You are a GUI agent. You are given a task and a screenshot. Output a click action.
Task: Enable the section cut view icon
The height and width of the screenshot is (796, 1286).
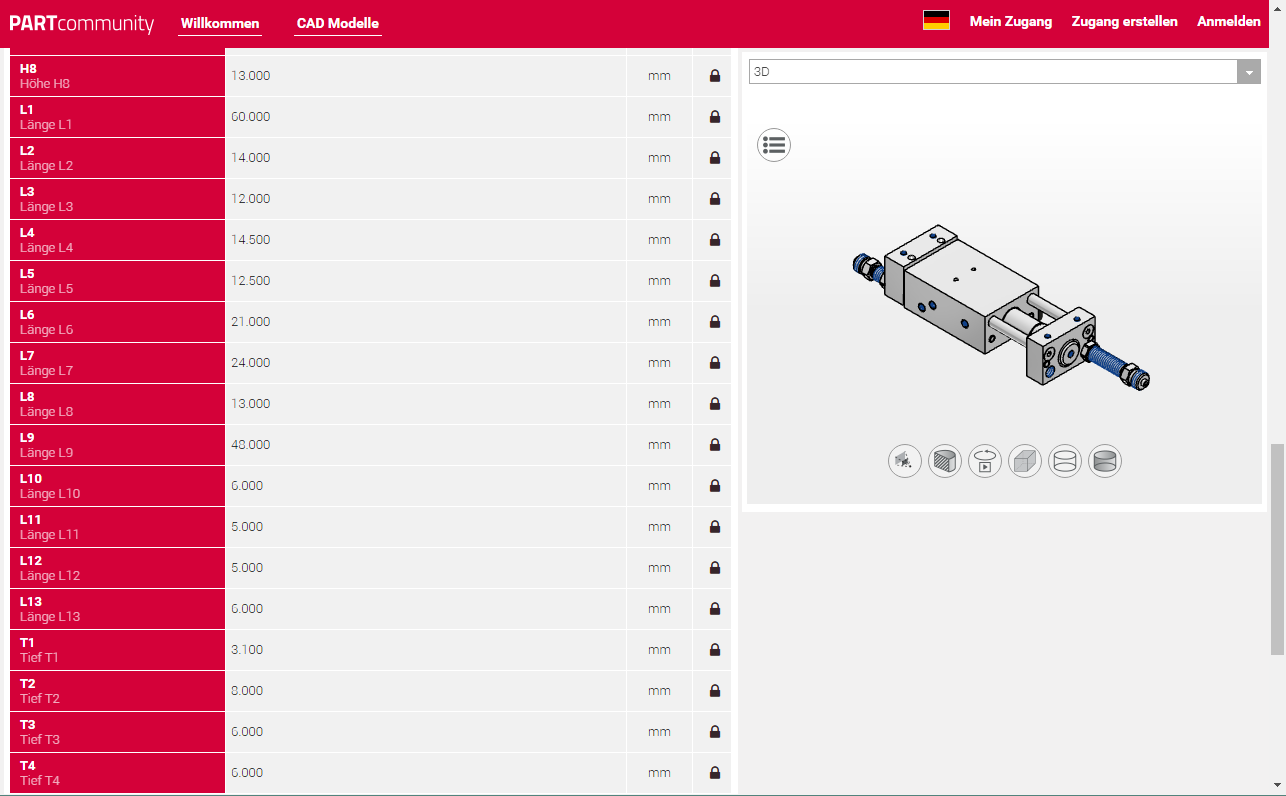pyautogui.click(x=945, y=461)
